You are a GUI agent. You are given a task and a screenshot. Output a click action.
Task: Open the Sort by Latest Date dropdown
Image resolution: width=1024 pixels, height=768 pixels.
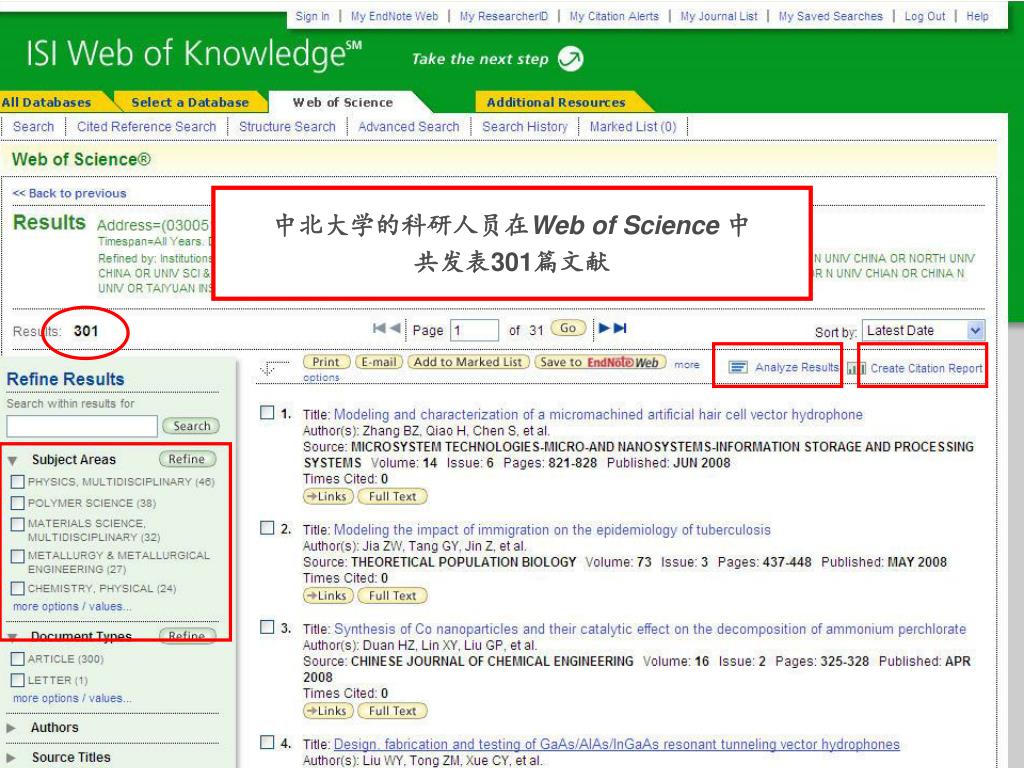[x=923, y=330]
